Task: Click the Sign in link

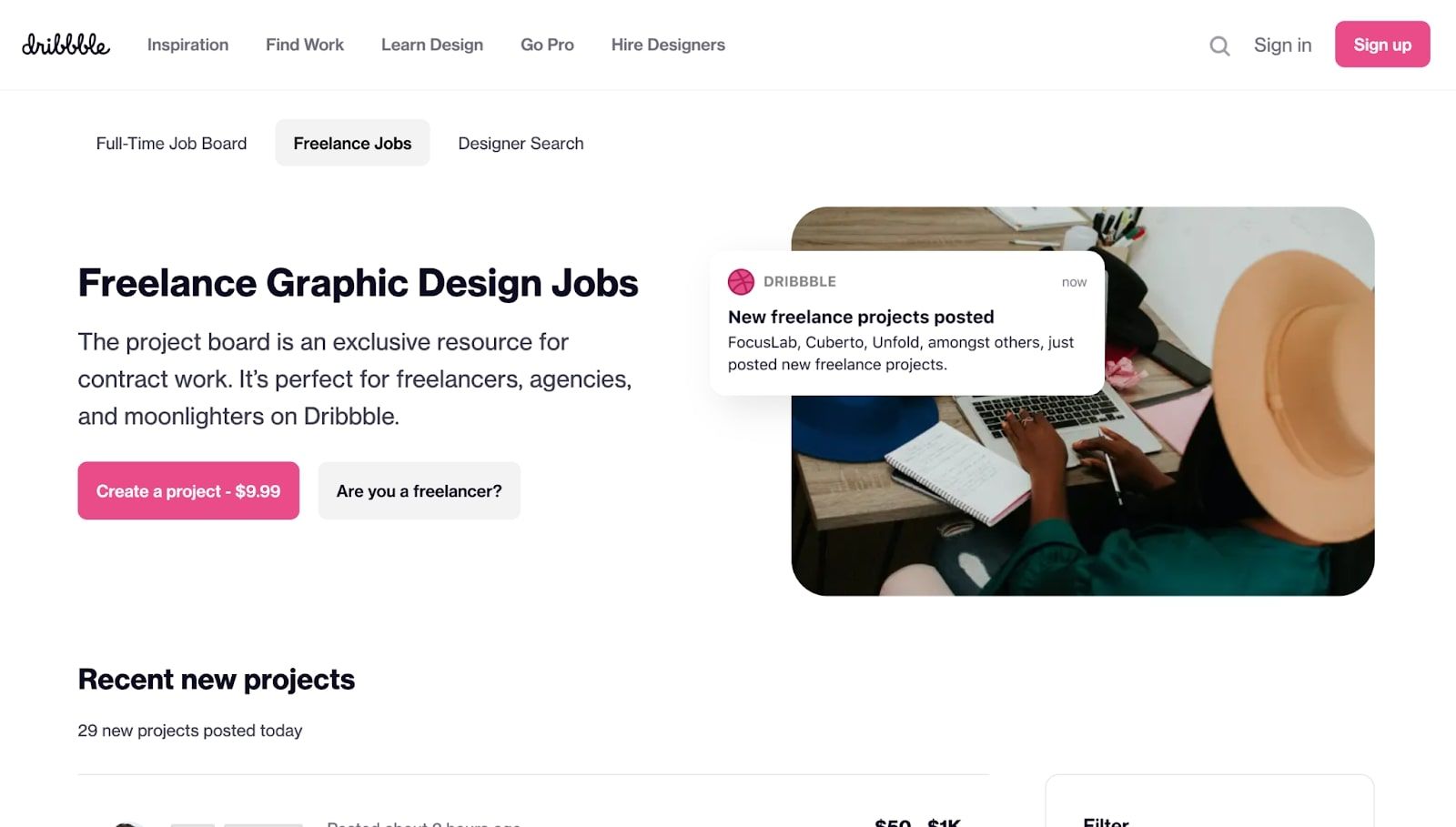Action: (1282, 45)
